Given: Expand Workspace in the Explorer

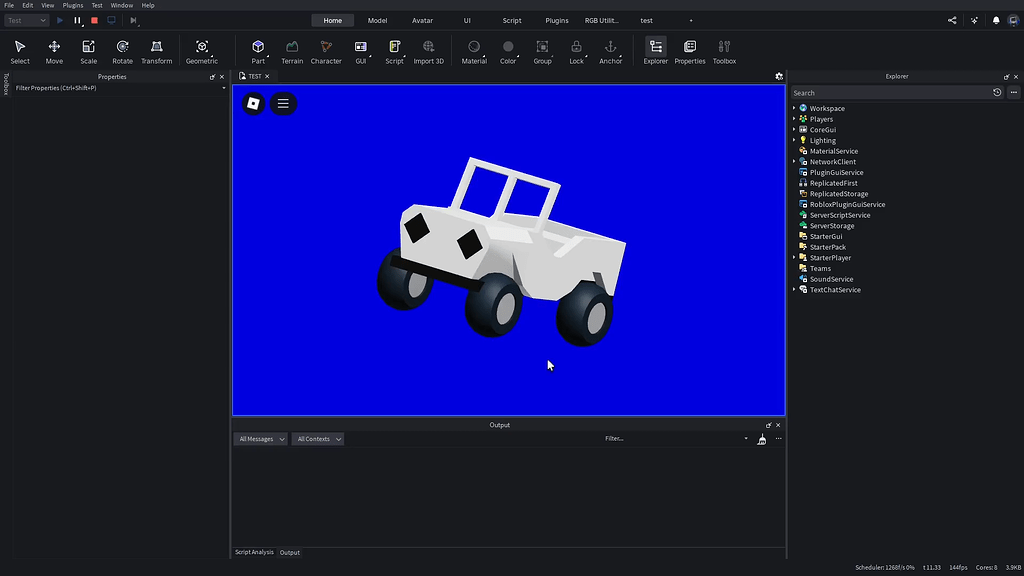Looking at the screenshot, I should point(794,108).
